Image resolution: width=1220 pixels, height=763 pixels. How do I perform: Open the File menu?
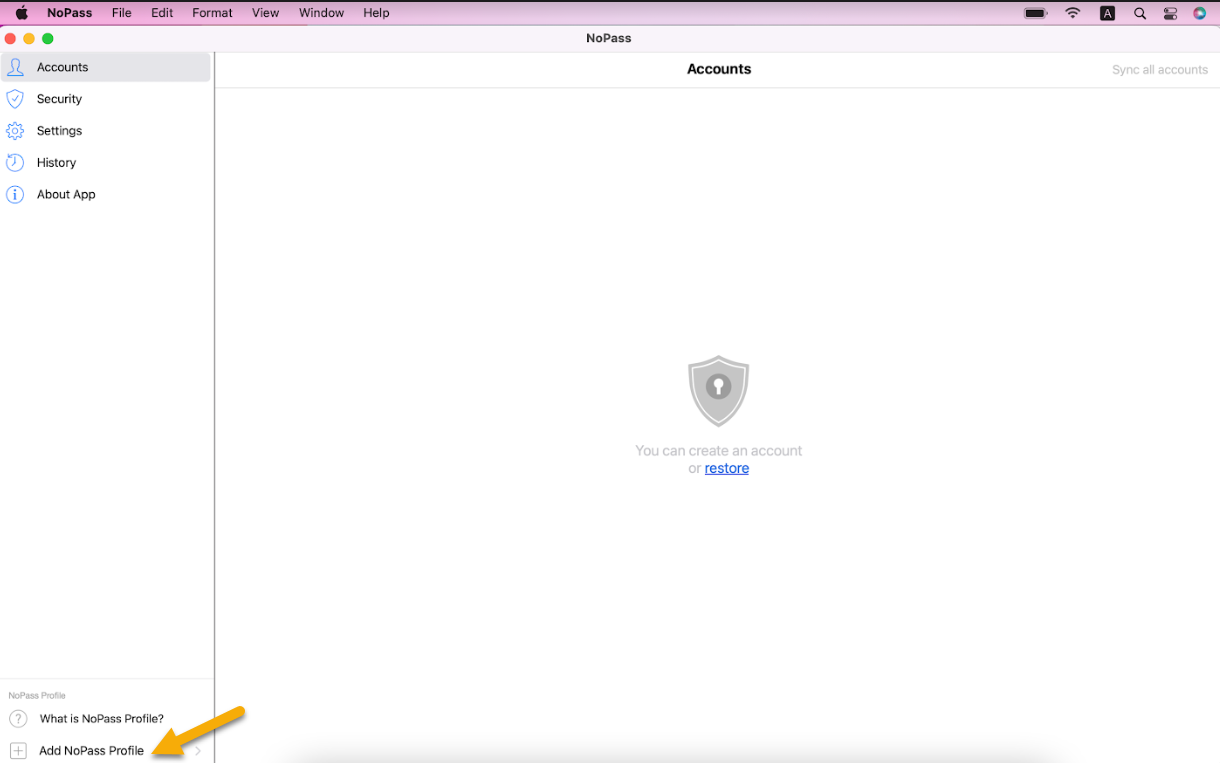click(122, 13)
